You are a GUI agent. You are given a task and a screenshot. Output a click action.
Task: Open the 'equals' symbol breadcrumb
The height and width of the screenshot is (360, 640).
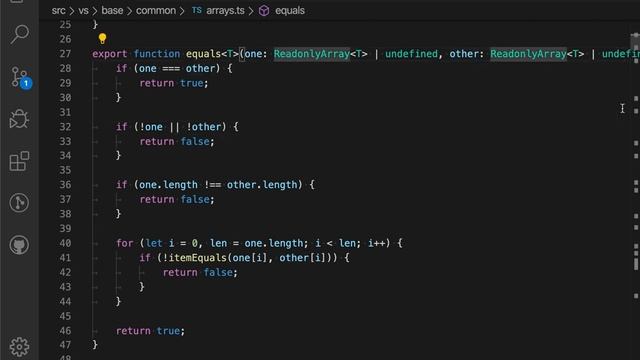290,11
